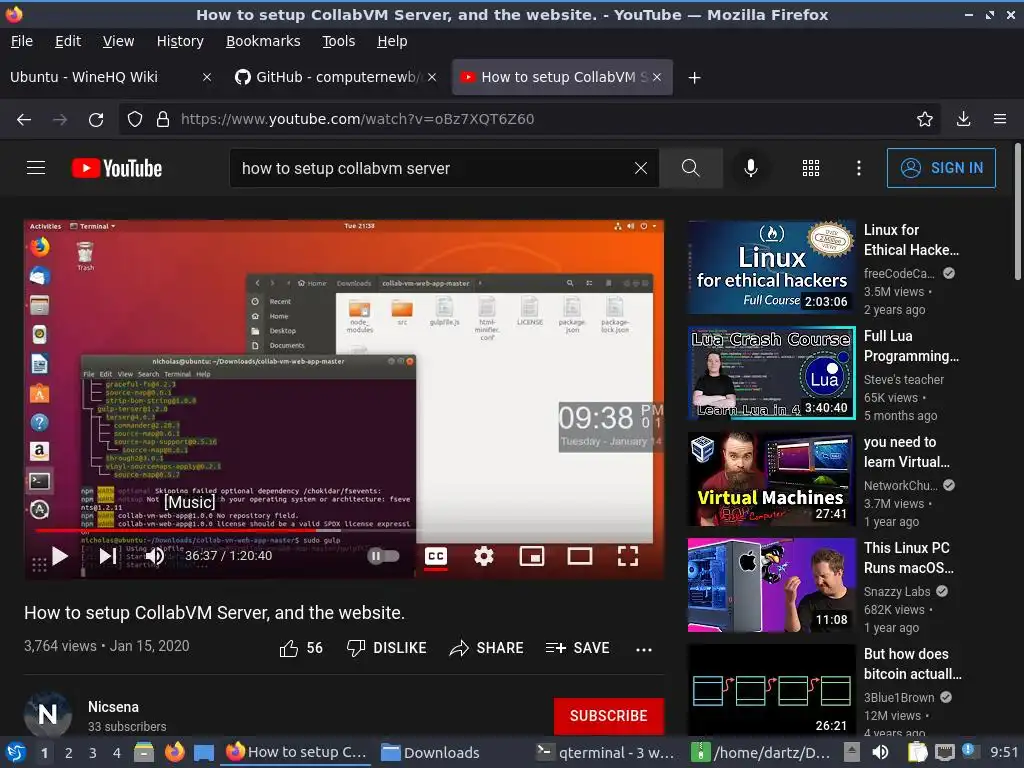Image resolution: width=1024 pixels, height=768 pixels.
Task: Open YouTube settings three-dot menu
Action: (x=859, y=168)
